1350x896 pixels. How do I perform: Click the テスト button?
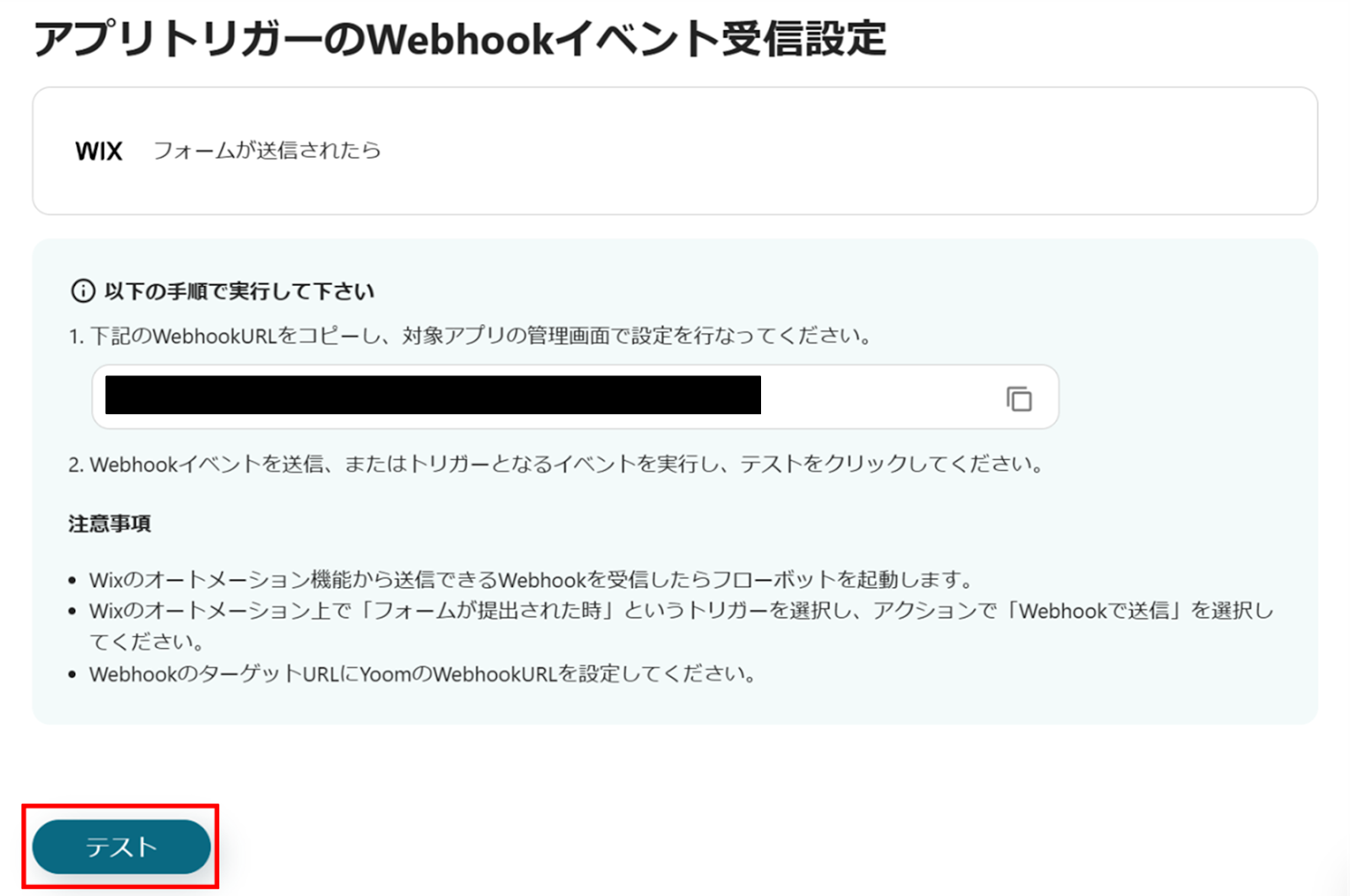[x=121, y=846]
